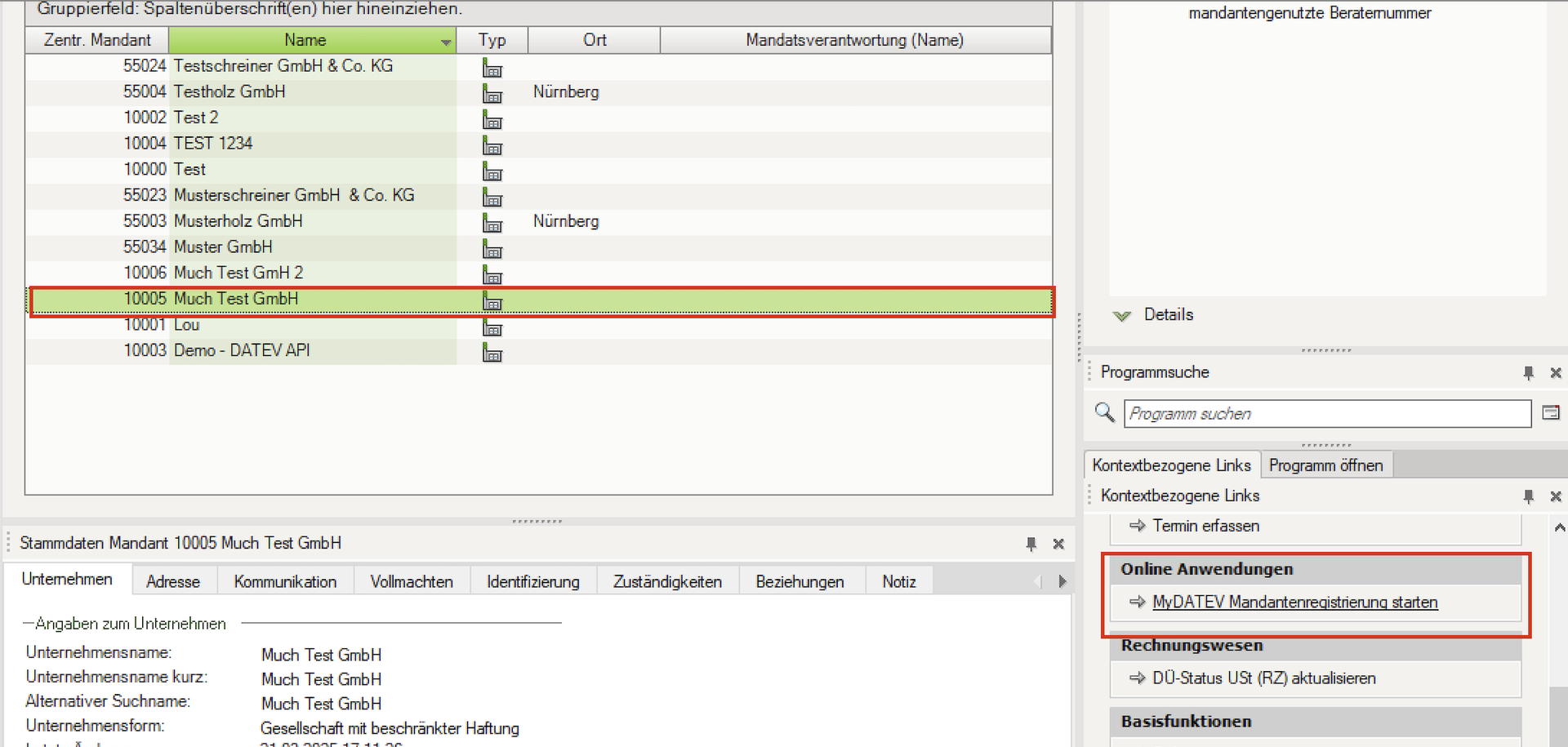Click the Termin erfassen link

pos(1205,527)
